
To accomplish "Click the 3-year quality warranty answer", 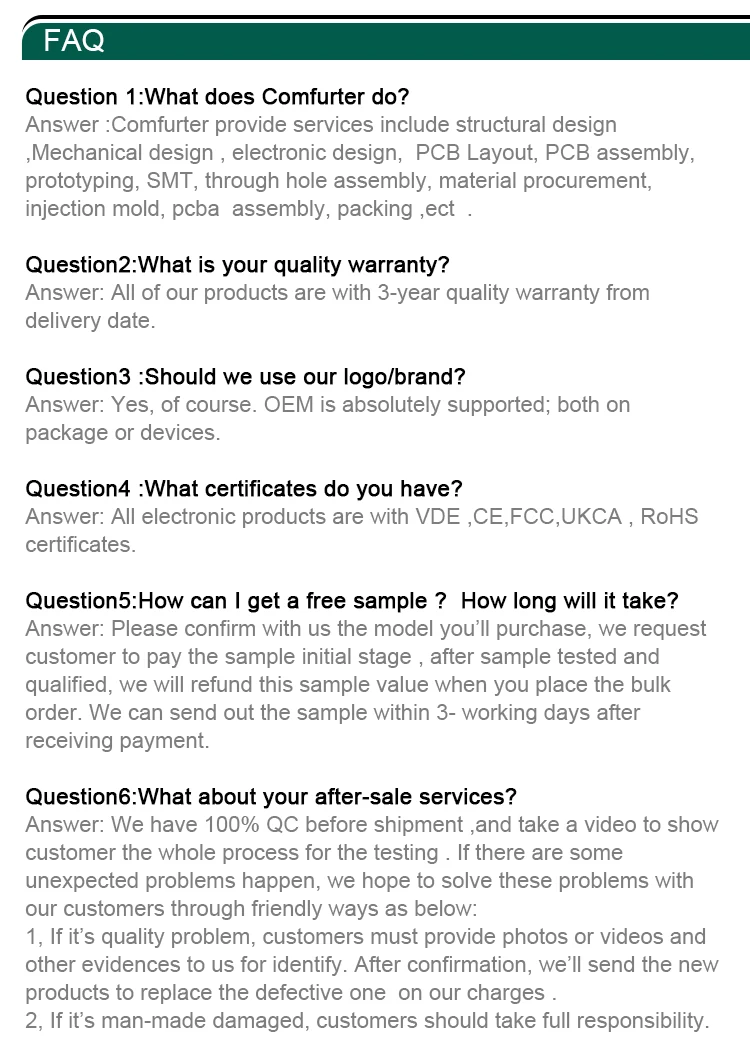I will tap(337, 307).
